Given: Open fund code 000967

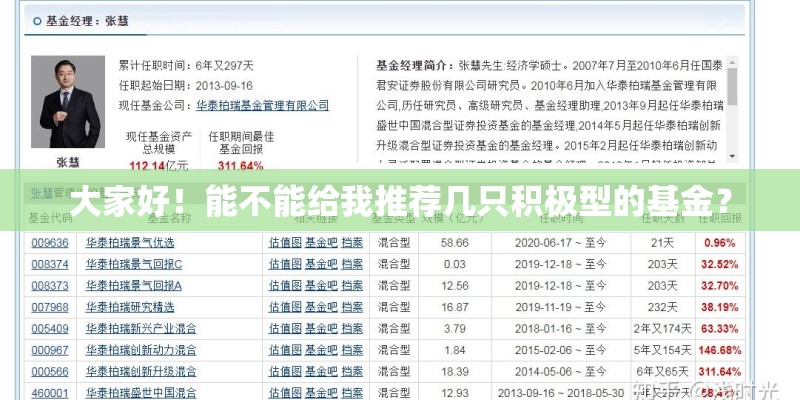Looking at the screenshot, I should 49,350.
